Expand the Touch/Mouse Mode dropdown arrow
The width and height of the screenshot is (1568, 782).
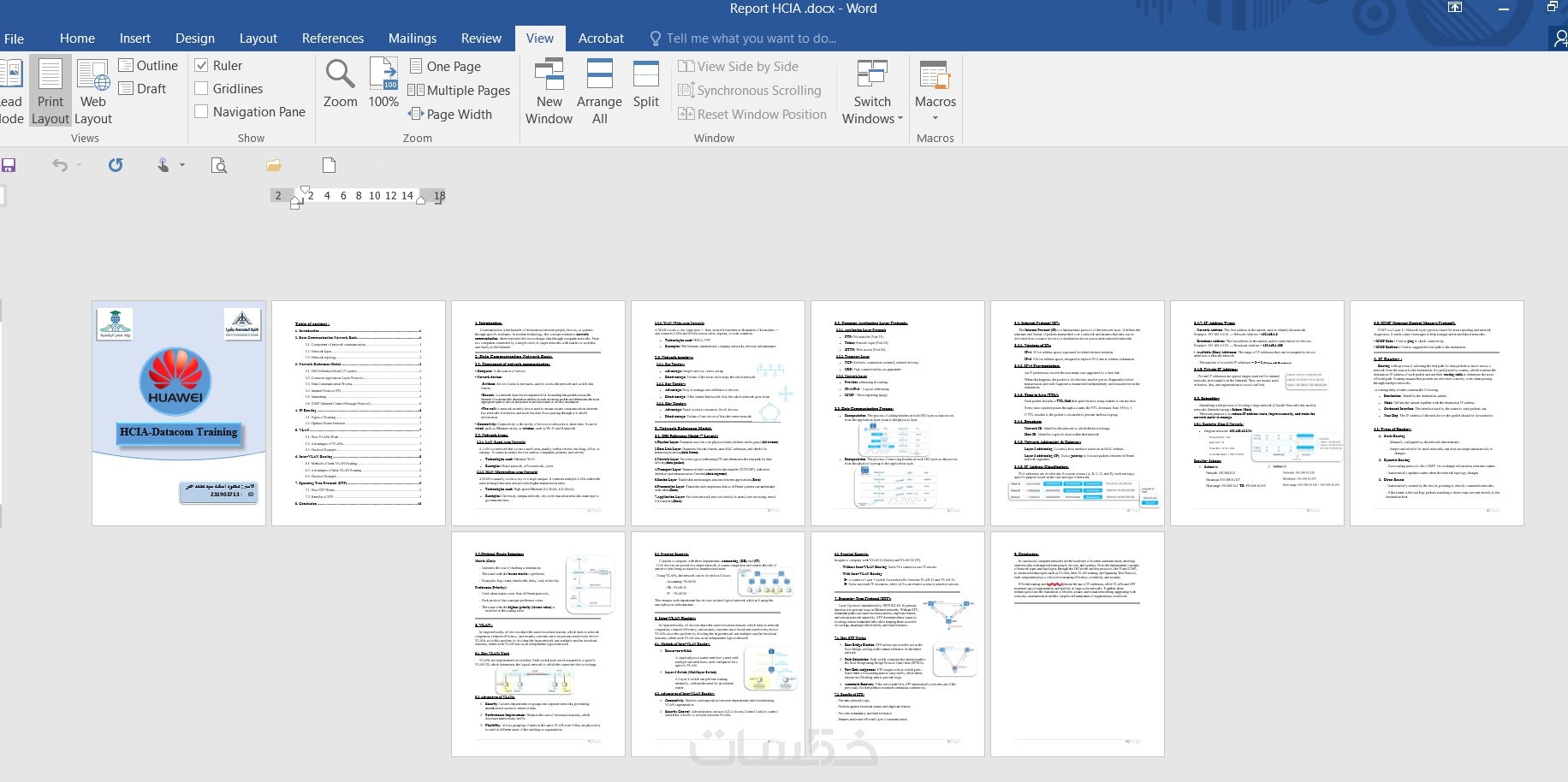coord(182,165)
